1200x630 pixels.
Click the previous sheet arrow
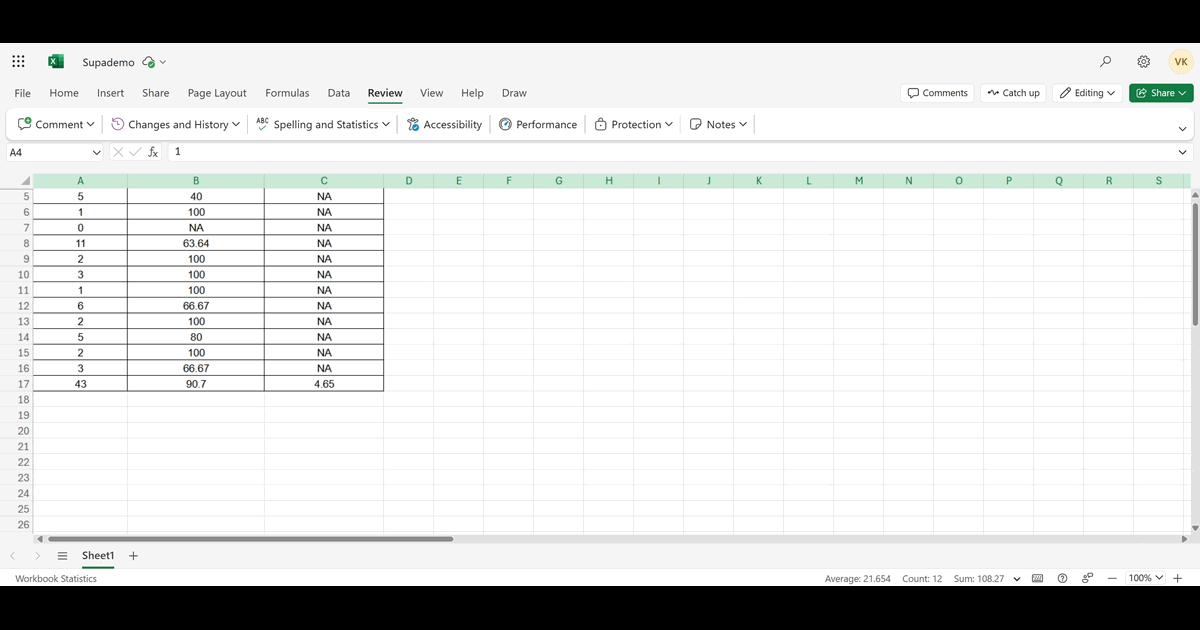(x=12, y=556)
